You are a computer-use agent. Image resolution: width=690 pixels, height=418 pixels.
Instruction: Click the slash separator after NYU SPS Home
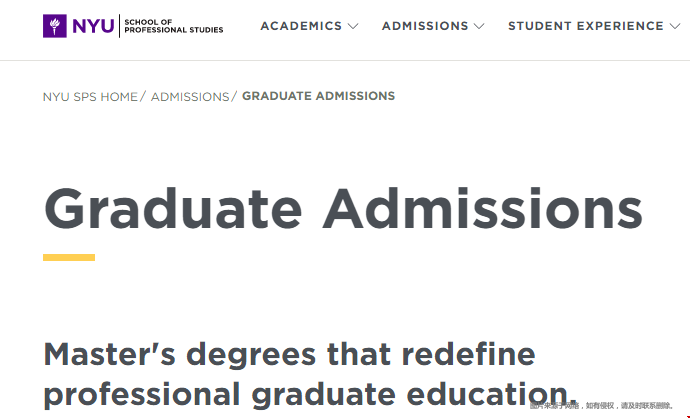[x=143, y=96]
